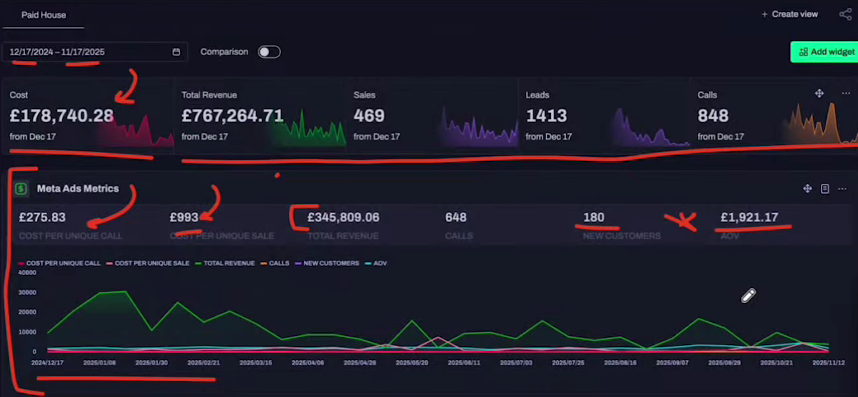858x397 pixels.
Task: Click the share icon at top right
Action: [845, 14]
